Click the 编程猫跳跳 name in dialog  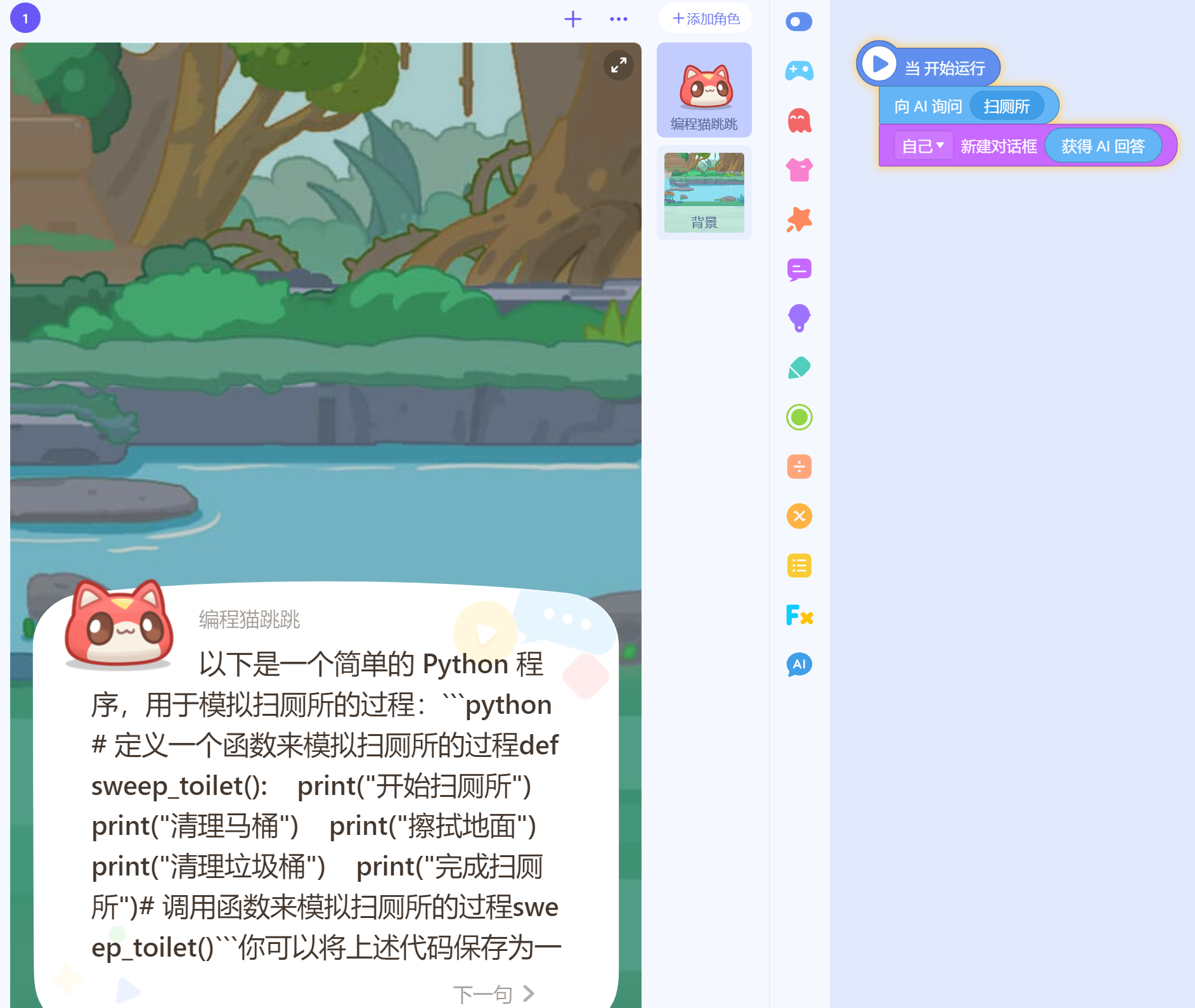click(x=249, y=619)
